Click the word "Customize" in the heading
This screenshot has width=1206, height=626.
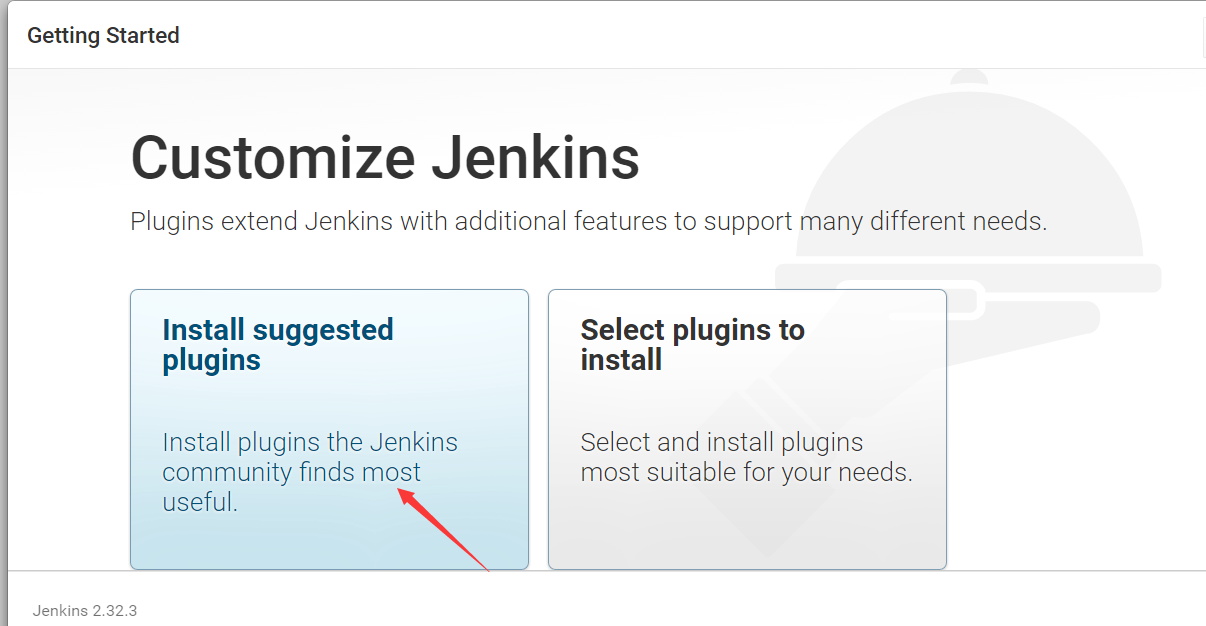[x=273, y=158]
